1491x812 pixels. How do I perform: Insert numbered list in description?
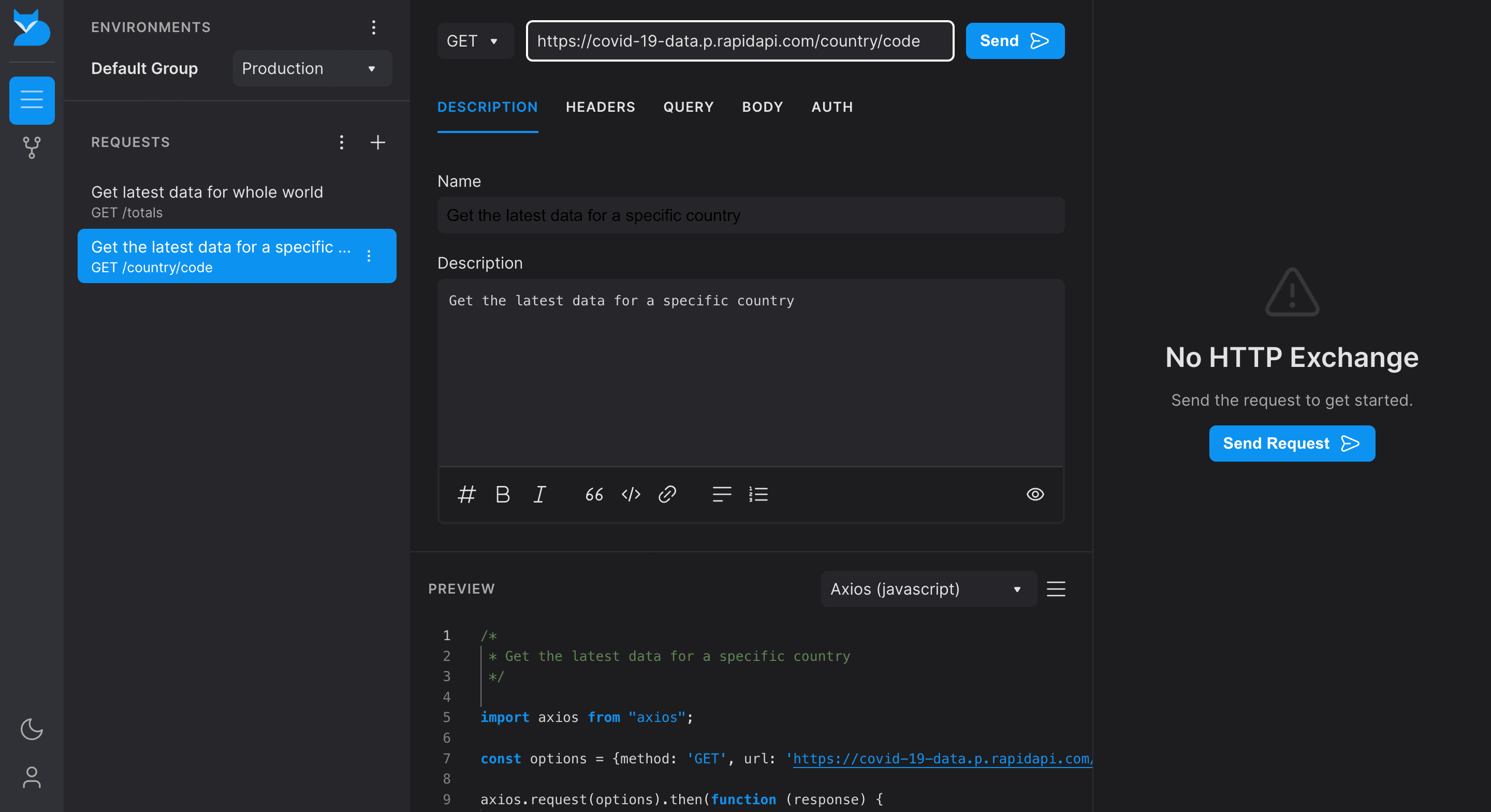click(x=758, y=494)
